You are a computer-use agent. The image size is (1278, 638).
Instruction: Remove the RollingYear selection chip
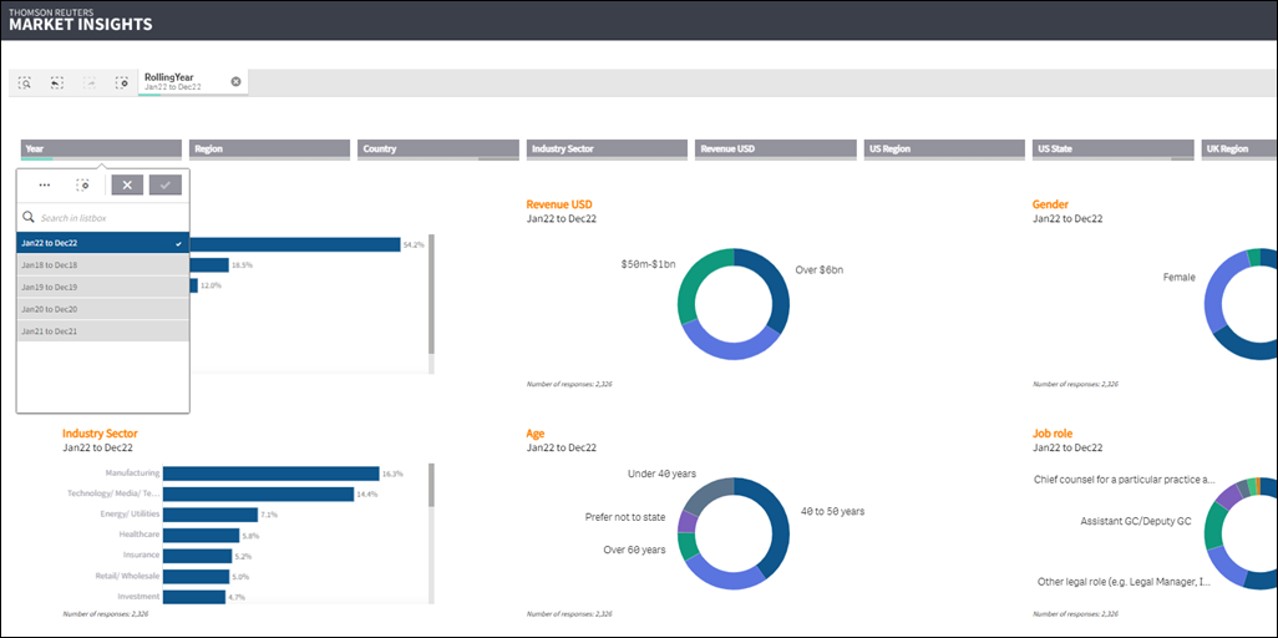236,82
